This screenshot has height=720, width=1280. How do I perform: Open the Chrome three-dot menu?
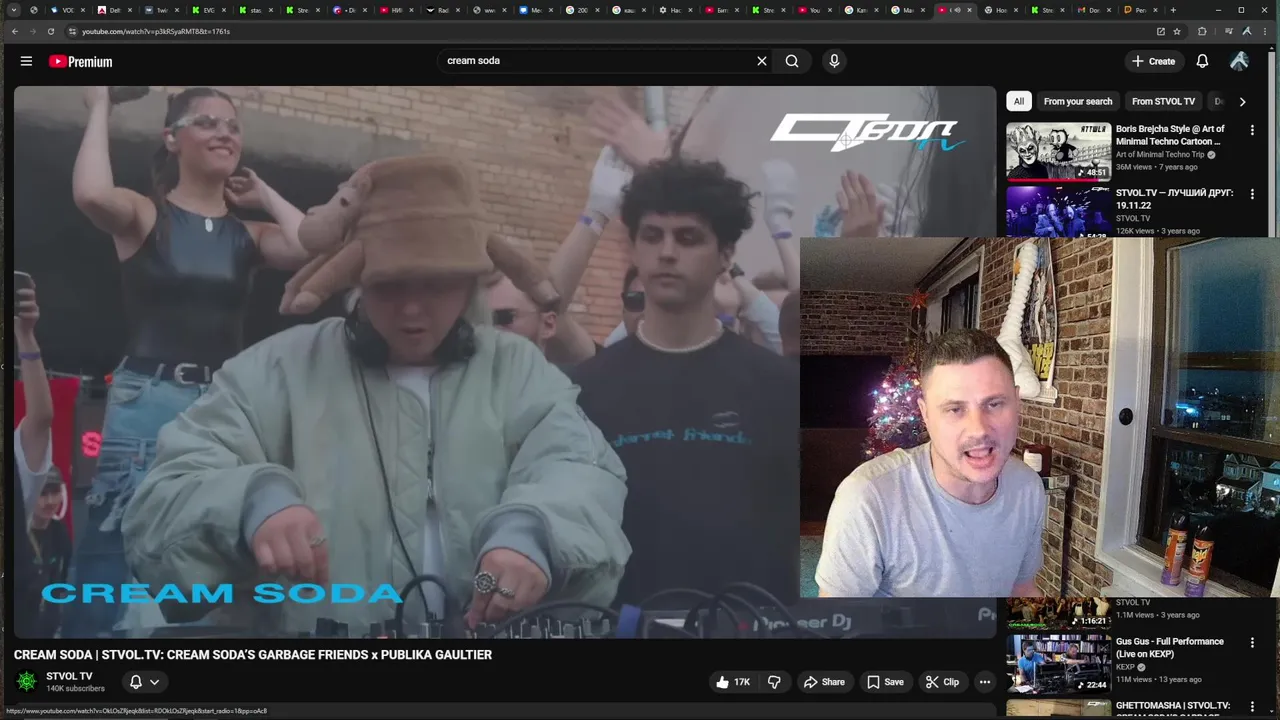[x=1265, y=31]
